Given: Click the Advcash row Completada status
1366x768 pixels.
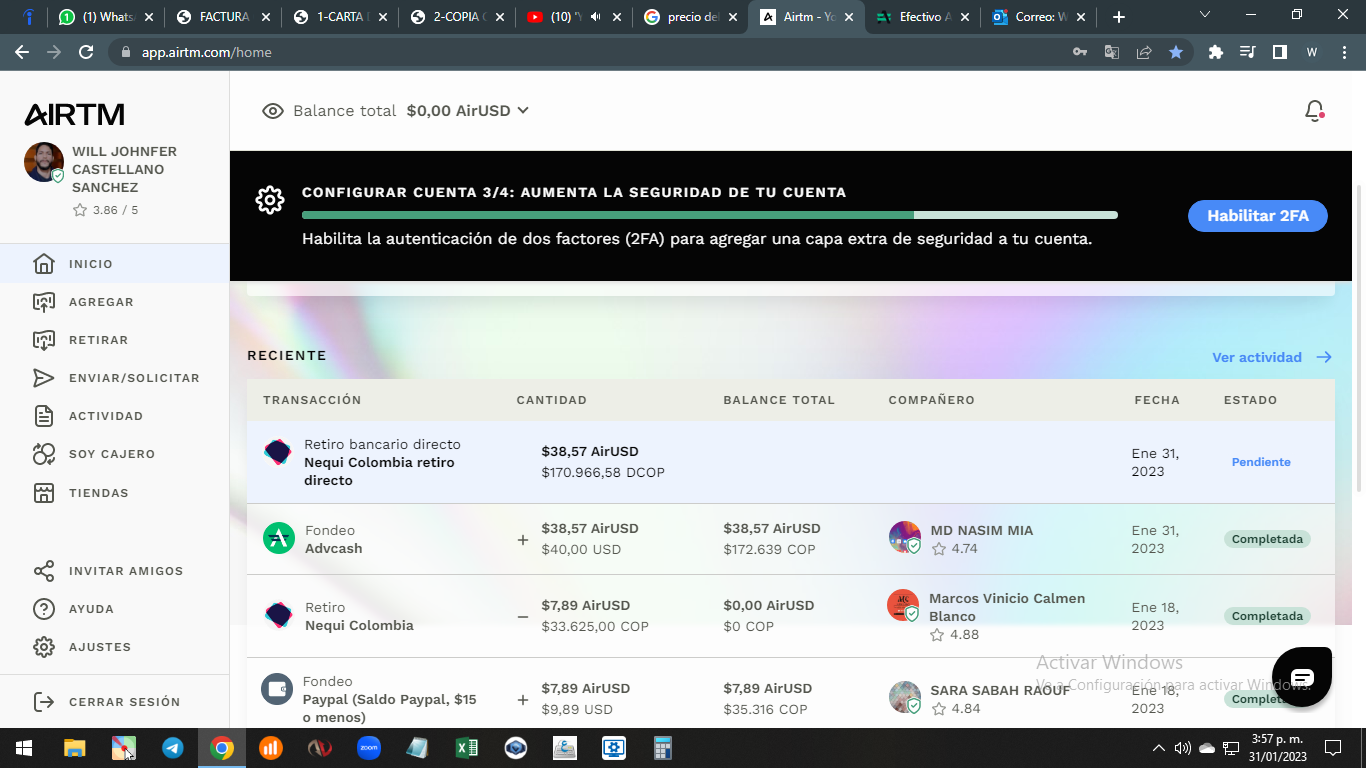Looking at the screenshot, I should [1267, 539].
